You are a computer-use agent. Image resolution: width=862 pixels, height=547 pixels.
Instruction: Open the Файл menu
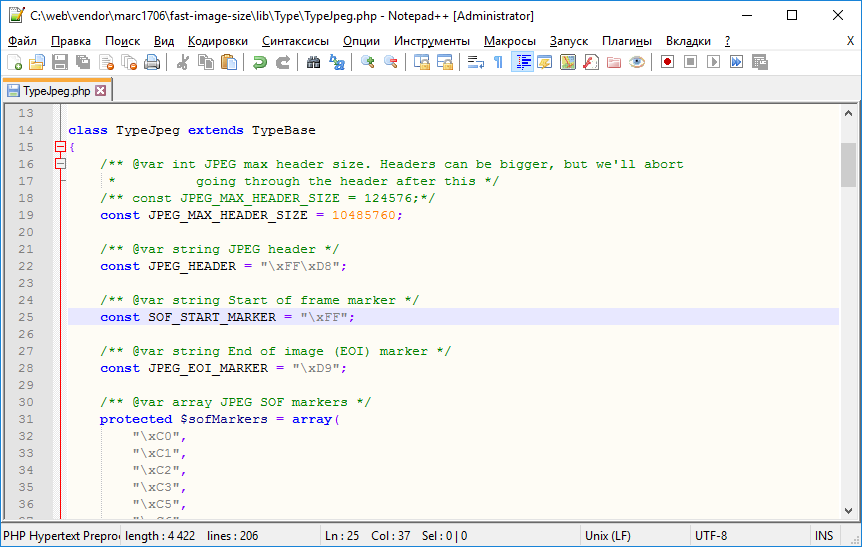coord(23,41)
